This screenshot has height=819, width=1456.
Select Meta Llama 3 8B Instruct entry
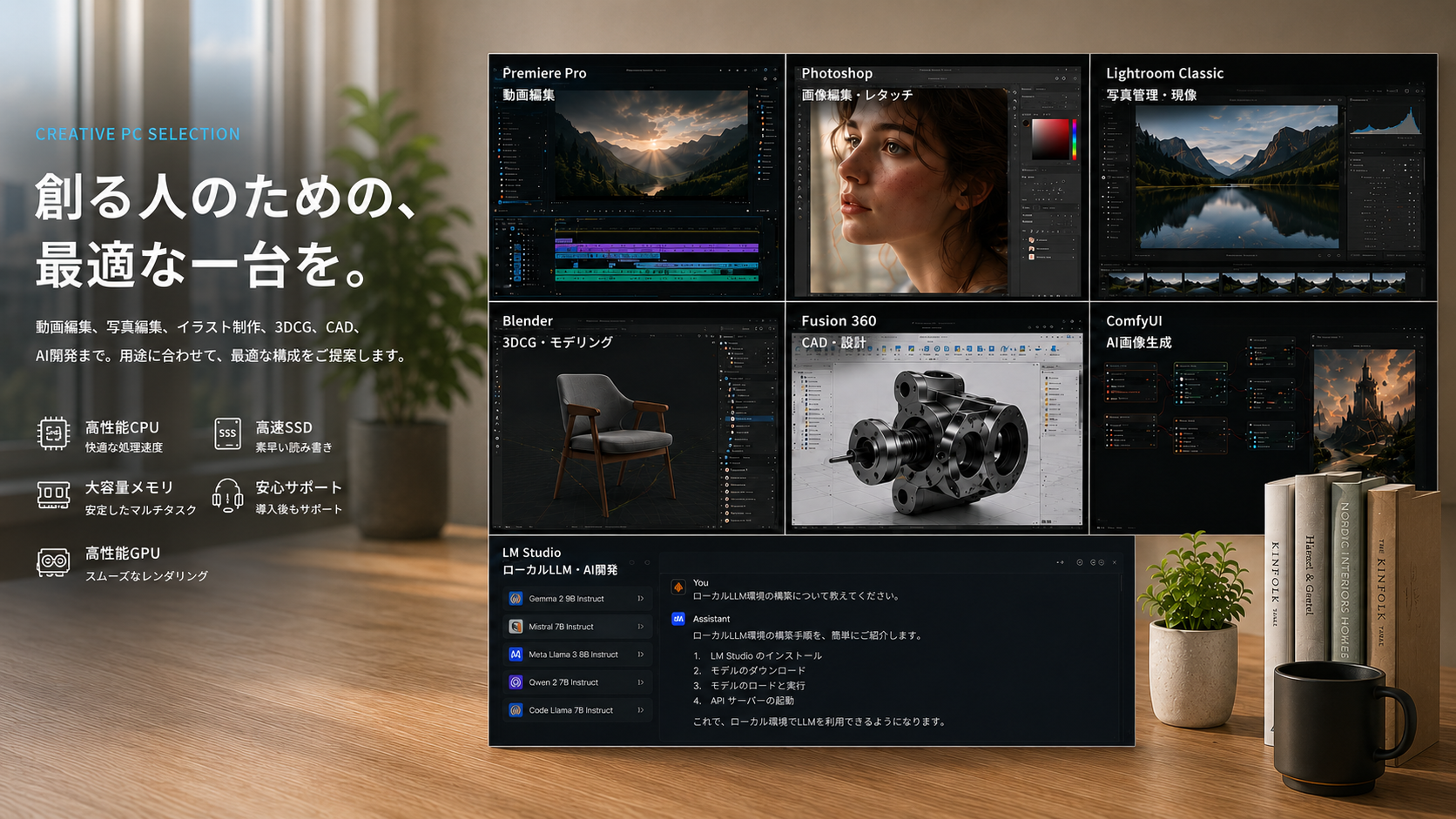[577, 655]
